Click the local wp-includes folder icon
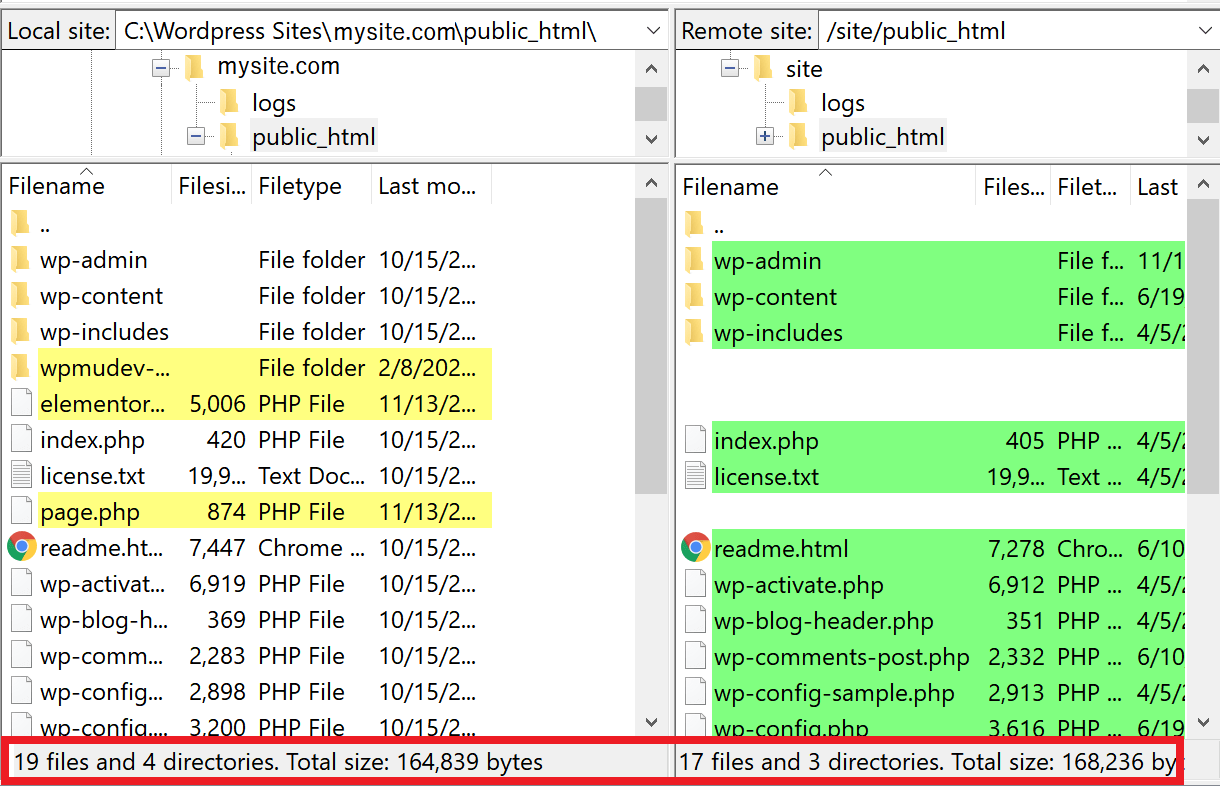The height and width of the screenshot is (786, 1220). click(21, 331)
